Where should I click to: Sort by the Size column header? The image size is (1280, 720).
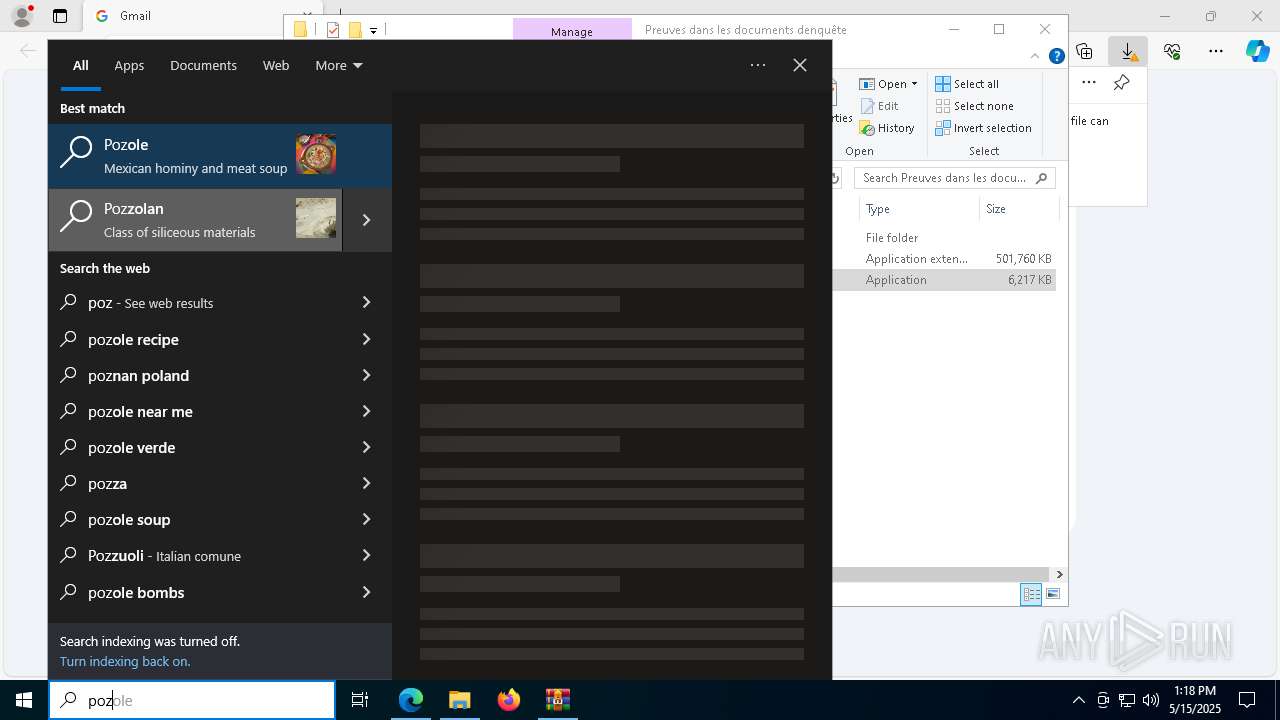pos(1019,209)
